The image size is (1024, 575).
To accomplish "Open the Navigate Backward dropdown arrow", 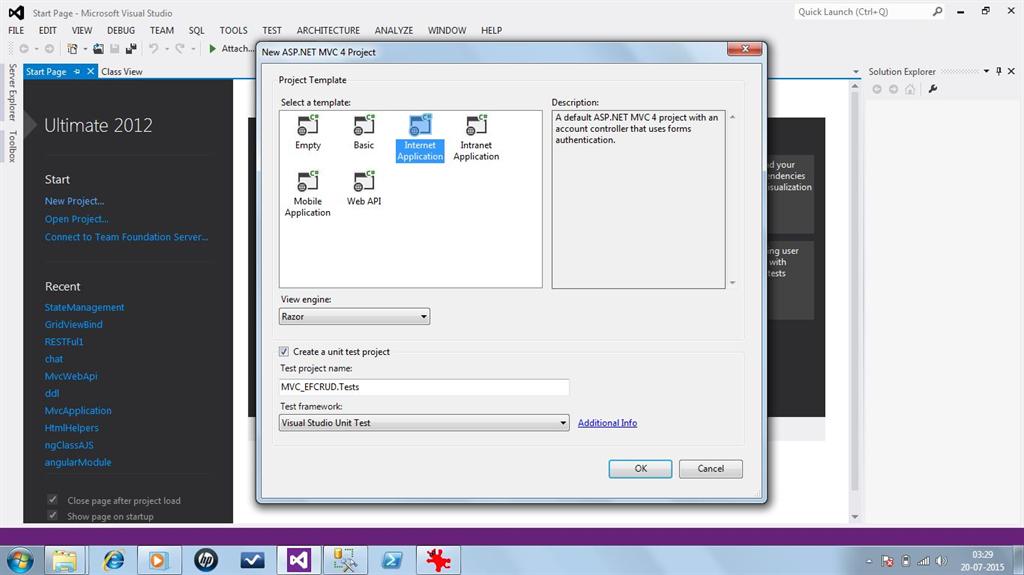I will point(36,49).
